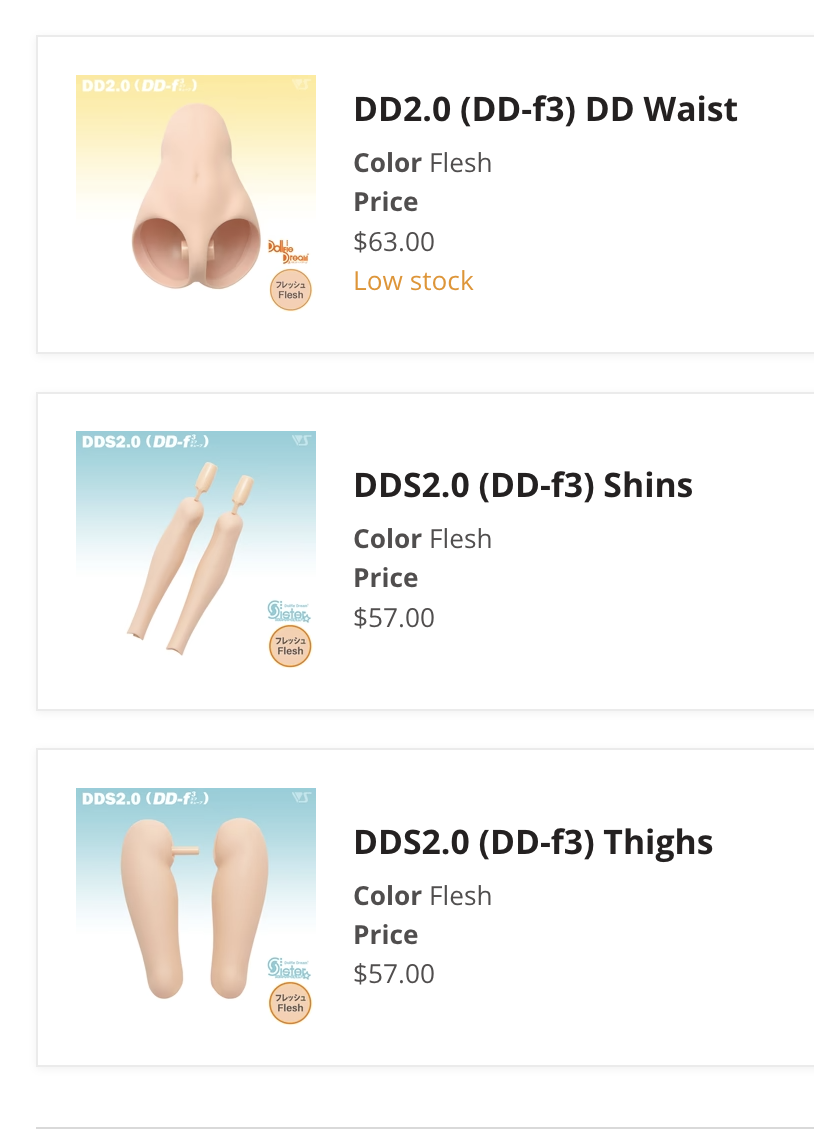
Task: Click the $63.00 price of DD Waist
Action: coord(394,242)
